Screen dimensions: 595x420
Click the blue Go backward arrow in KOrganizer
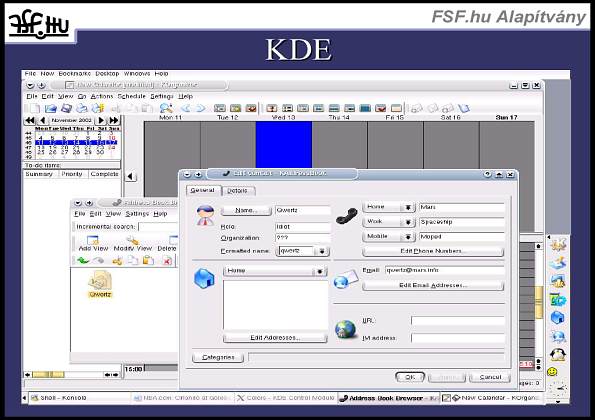coord(186,109)
